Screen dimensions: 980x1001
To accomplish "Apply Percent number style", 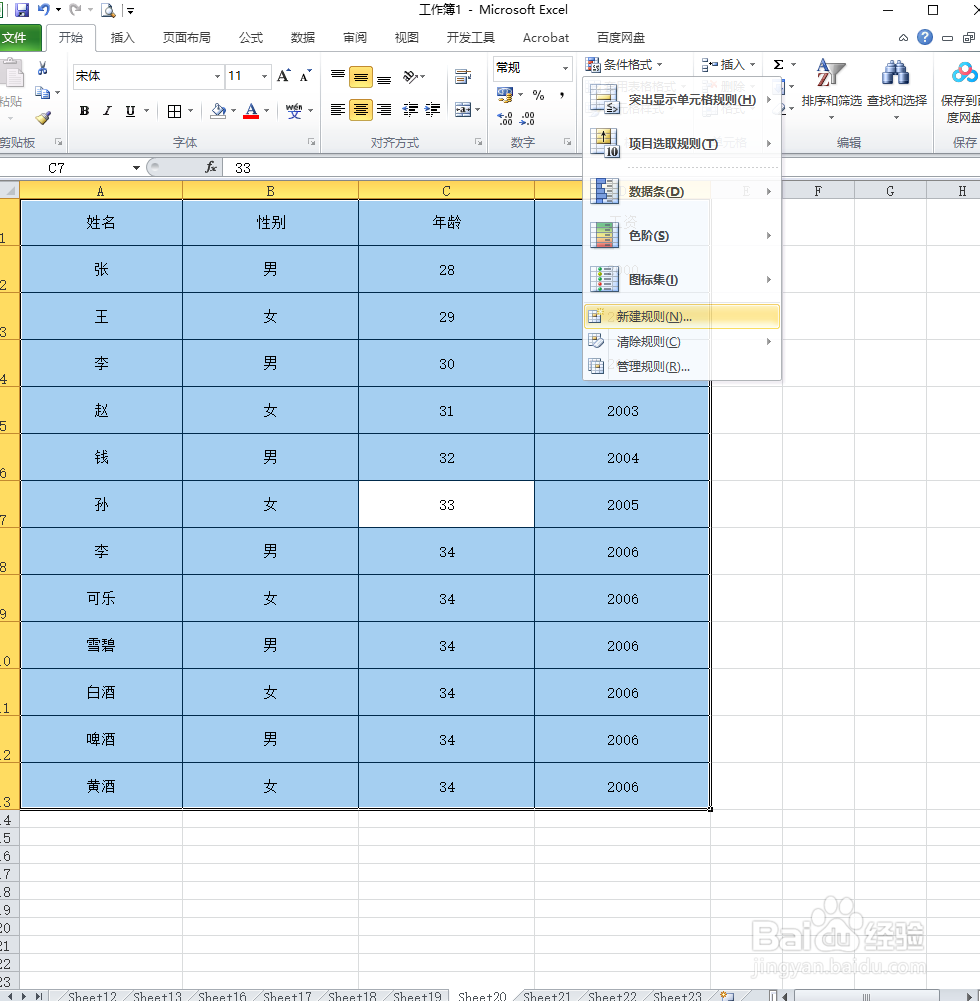I will point(539,95).
